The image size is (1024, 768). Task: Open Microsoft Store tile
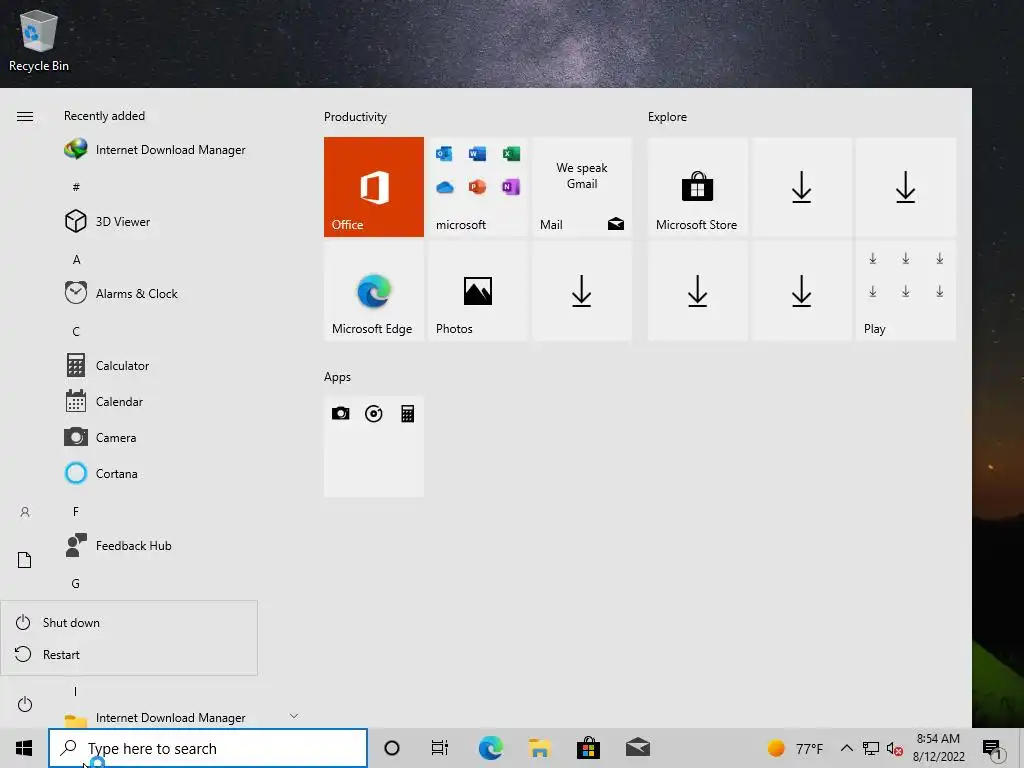click(x=697, y=187)
